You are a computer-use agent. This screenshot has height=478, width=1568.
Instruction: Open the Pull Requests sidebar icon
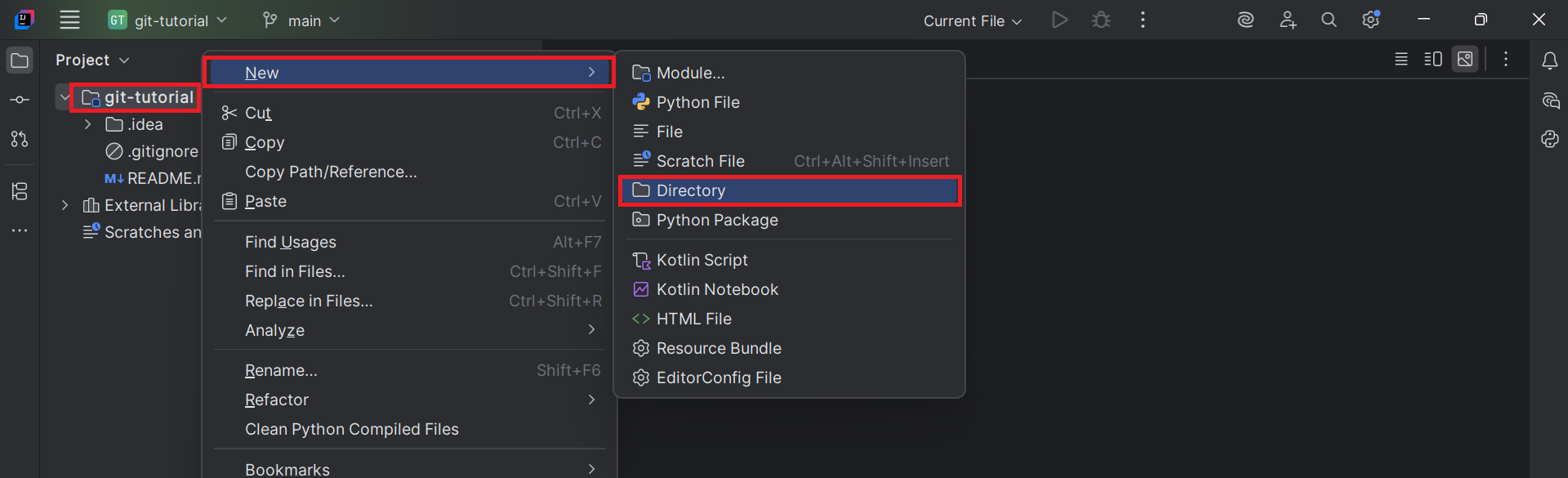coord(20,140)
